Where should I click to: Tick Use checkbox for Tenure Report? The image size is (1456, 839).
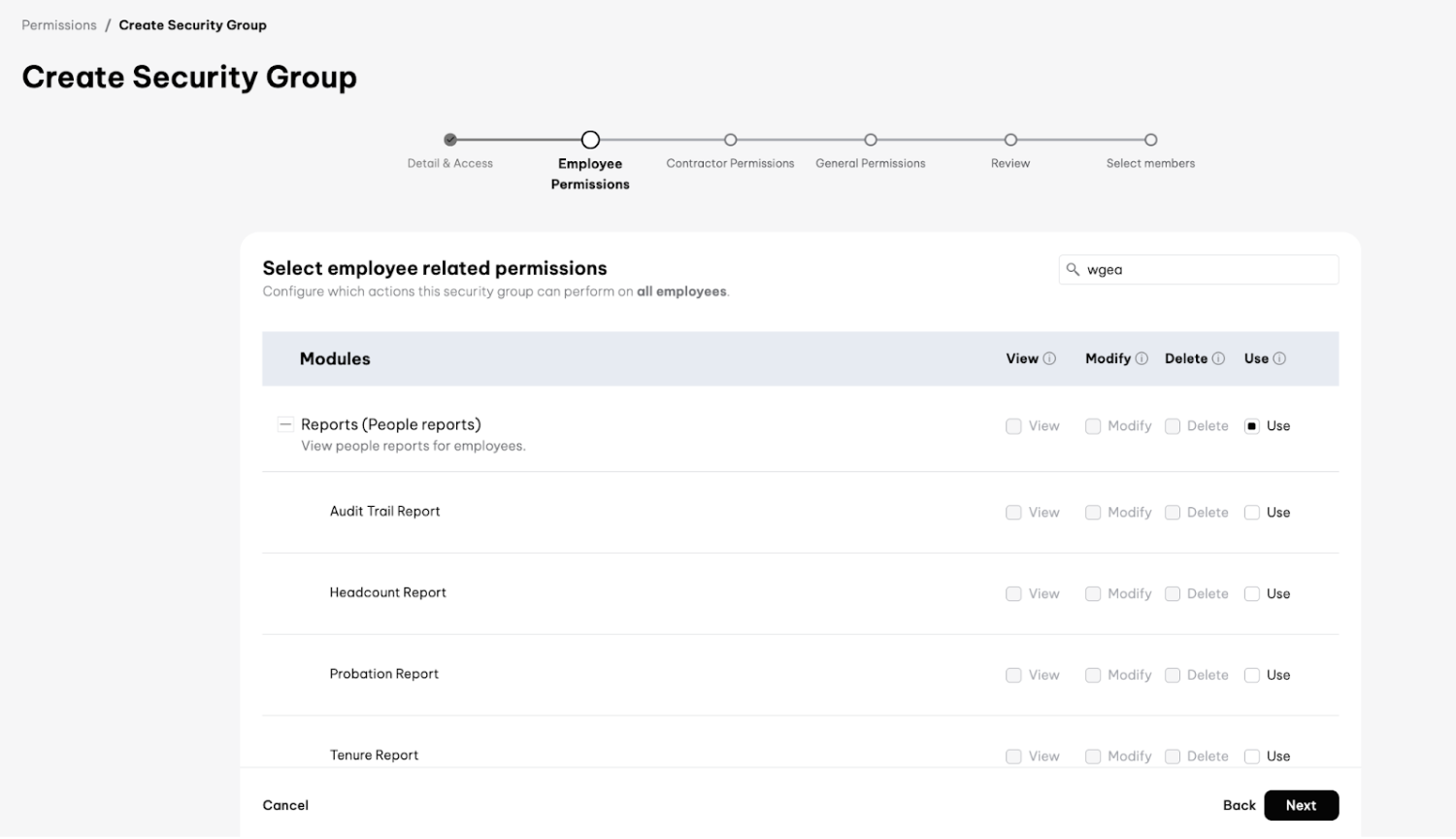click(x=1252, y=756)
